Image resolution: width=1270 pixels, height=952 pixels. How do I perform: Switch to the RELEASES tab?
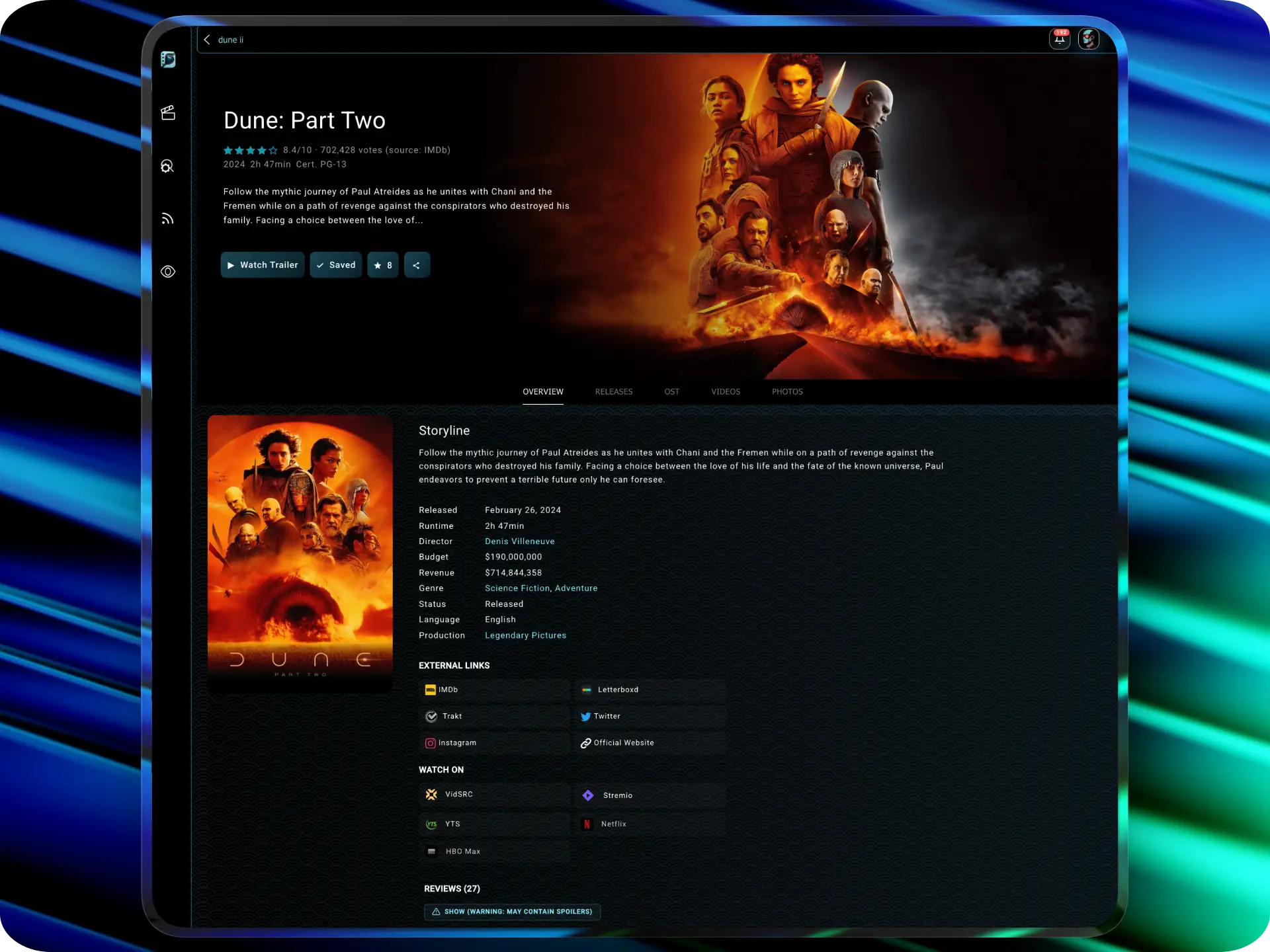tap(613, 391)
